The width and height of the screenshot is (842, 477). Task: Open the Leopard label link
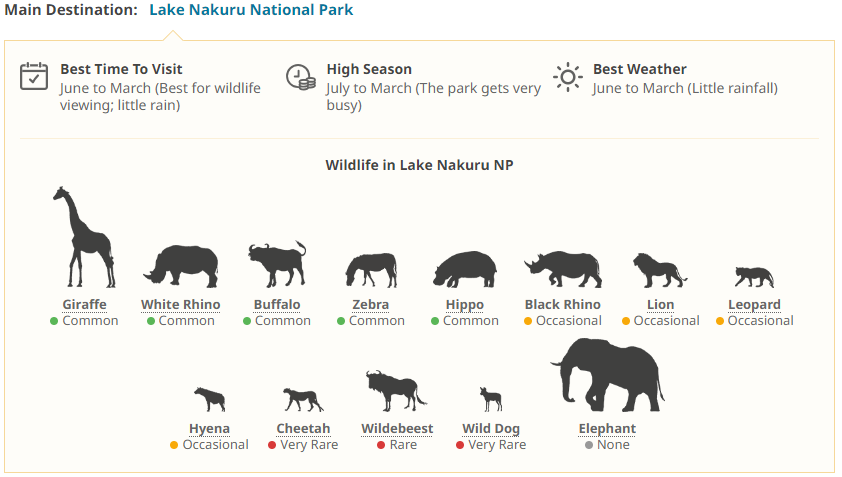click(x=754, y=304)
